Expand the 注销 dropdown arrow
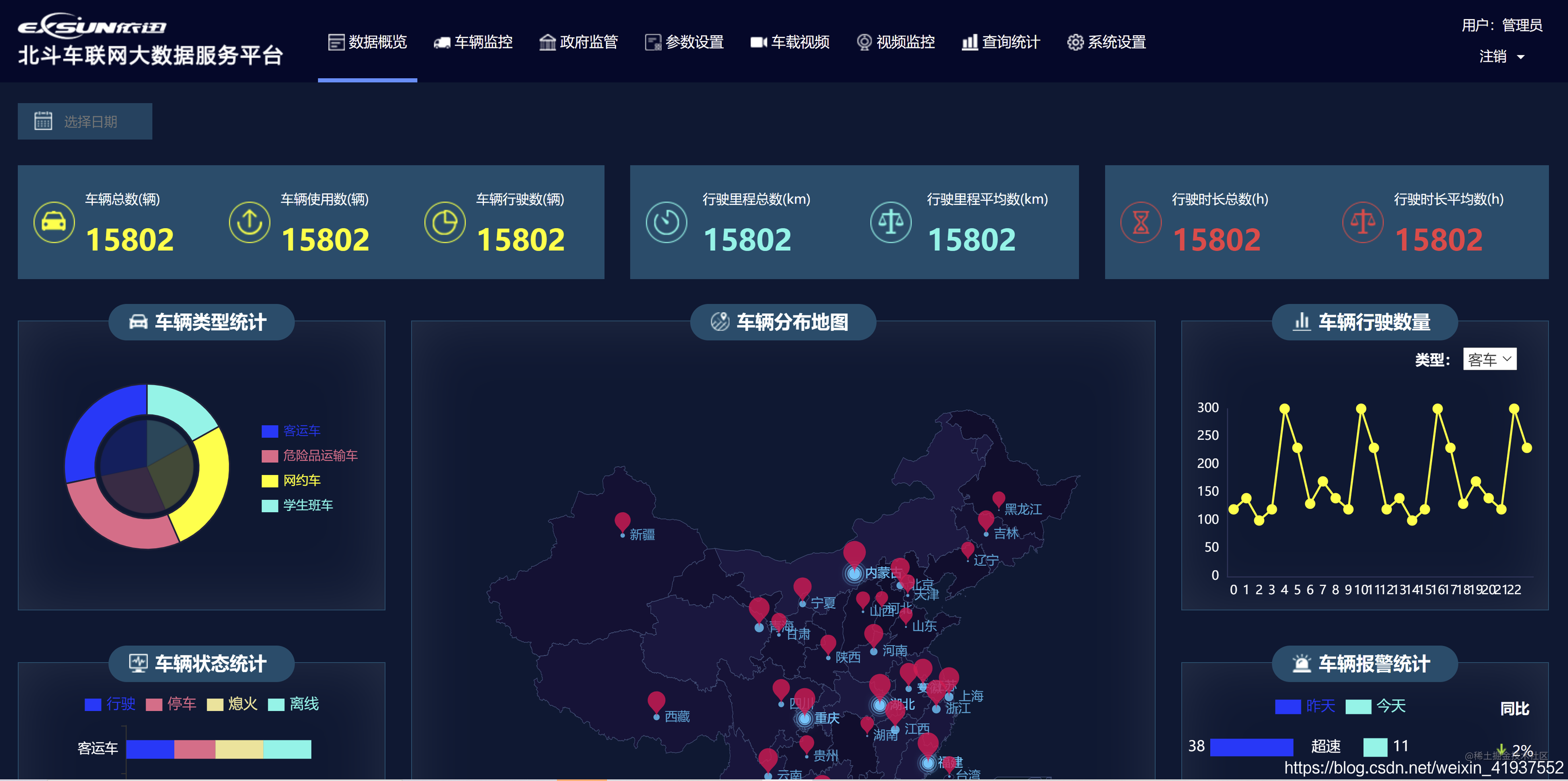 [1522, 56]
